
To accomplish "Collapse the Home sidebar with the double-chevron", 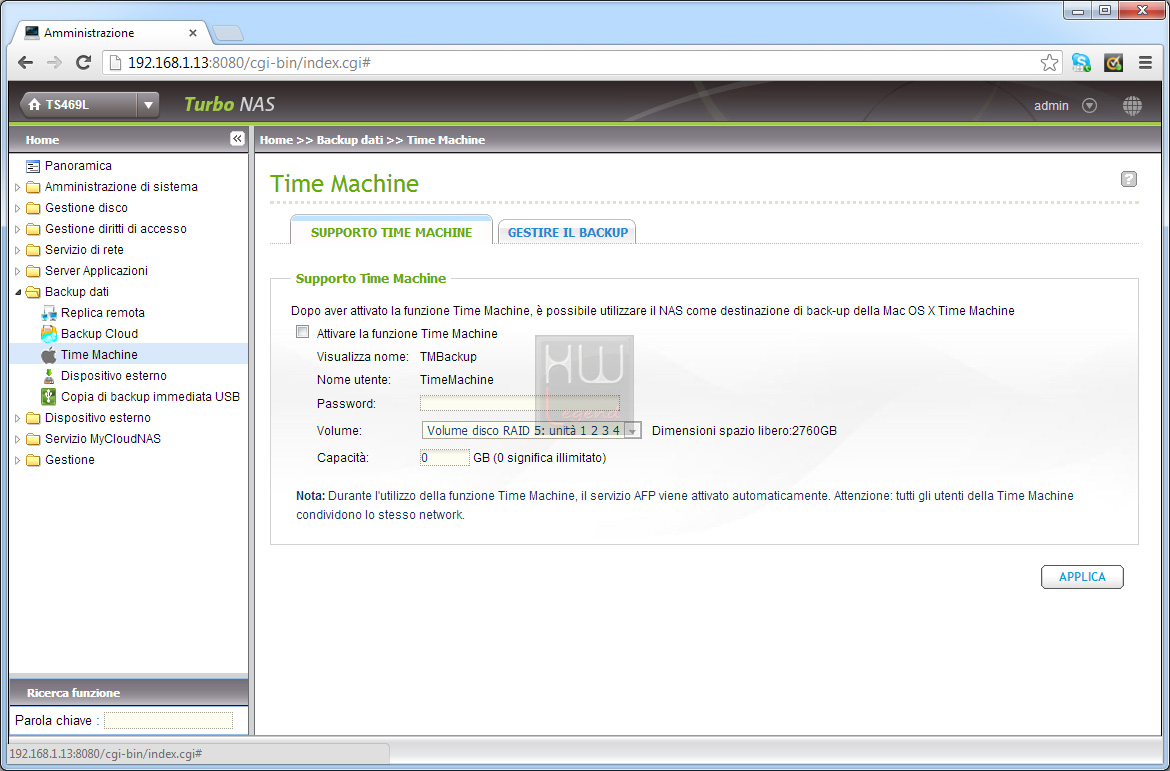I will tap(237, 139).
